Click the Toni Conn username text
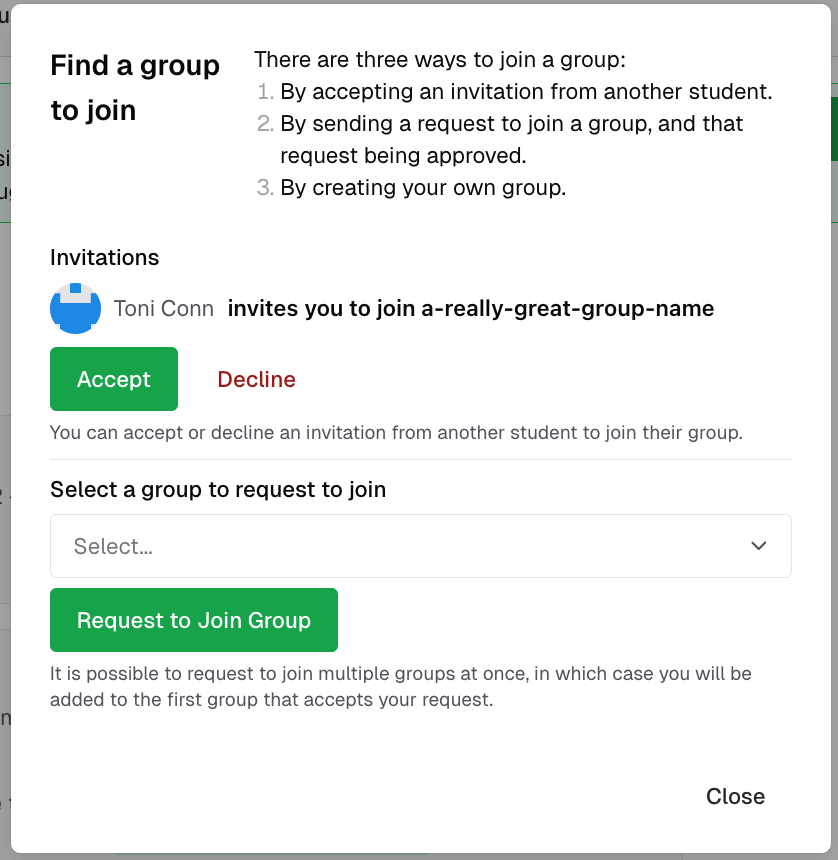 [x=163, y=309]
